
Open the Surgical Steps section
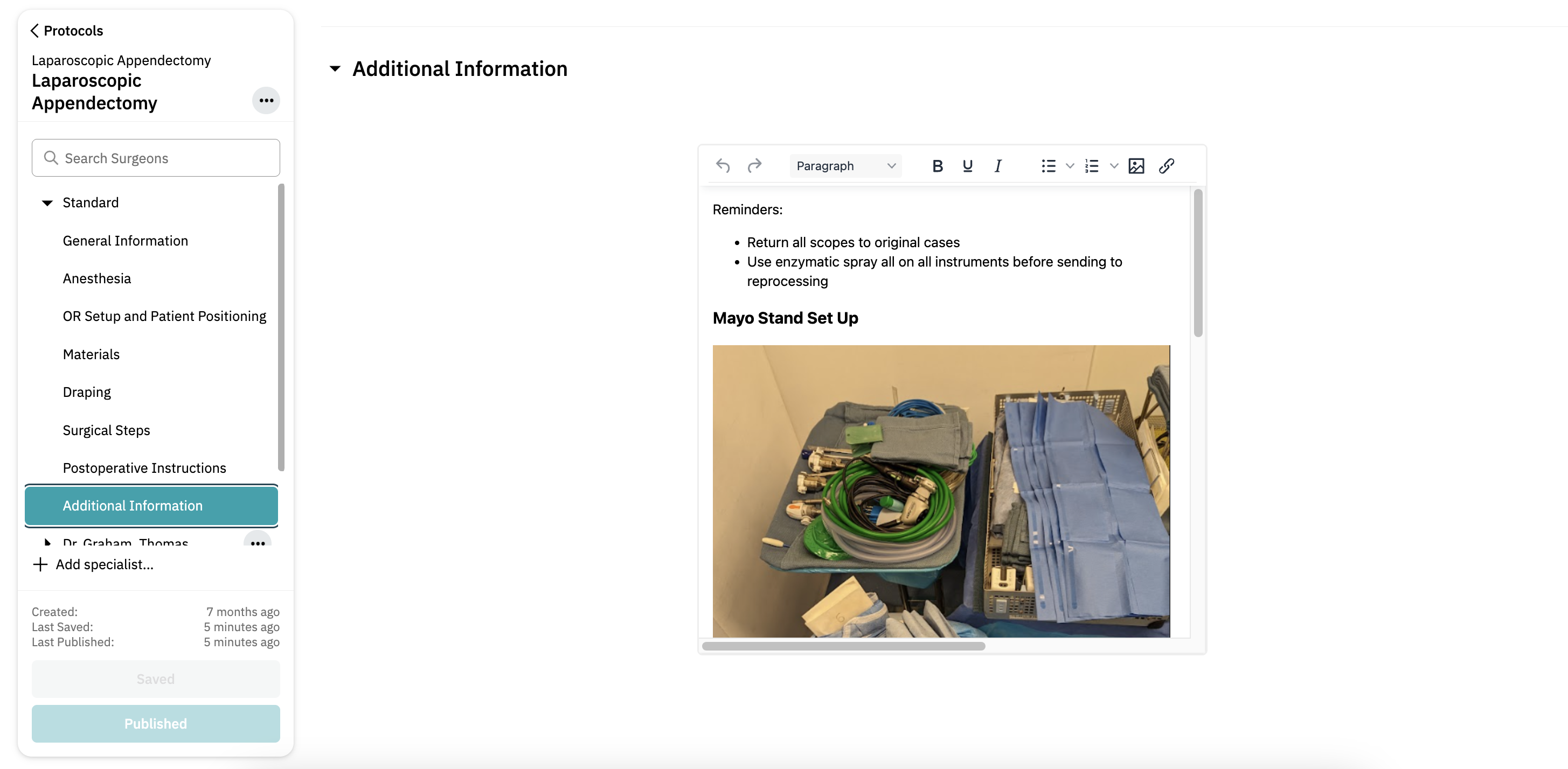(x=106, y=430)
